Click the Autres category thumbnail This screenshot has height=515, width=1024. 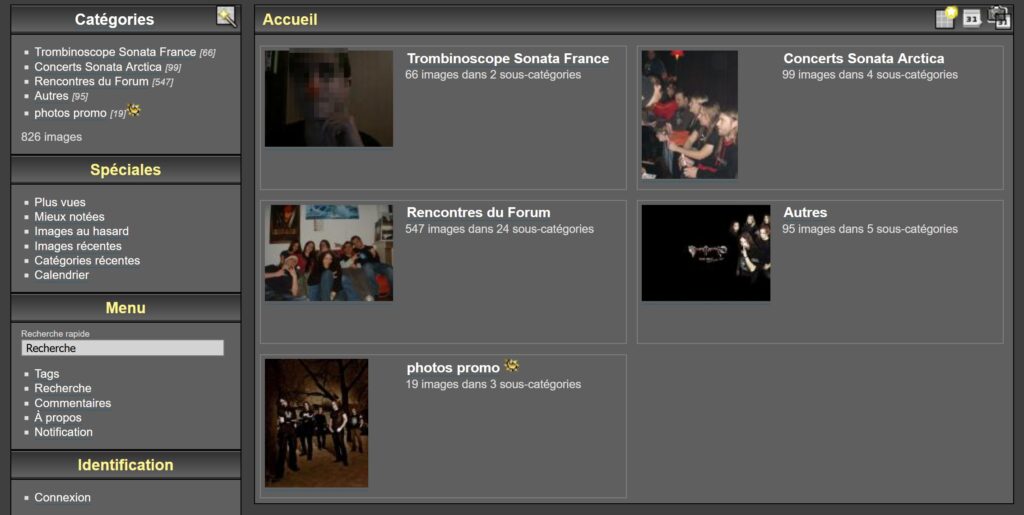click(x=705, y=253)
